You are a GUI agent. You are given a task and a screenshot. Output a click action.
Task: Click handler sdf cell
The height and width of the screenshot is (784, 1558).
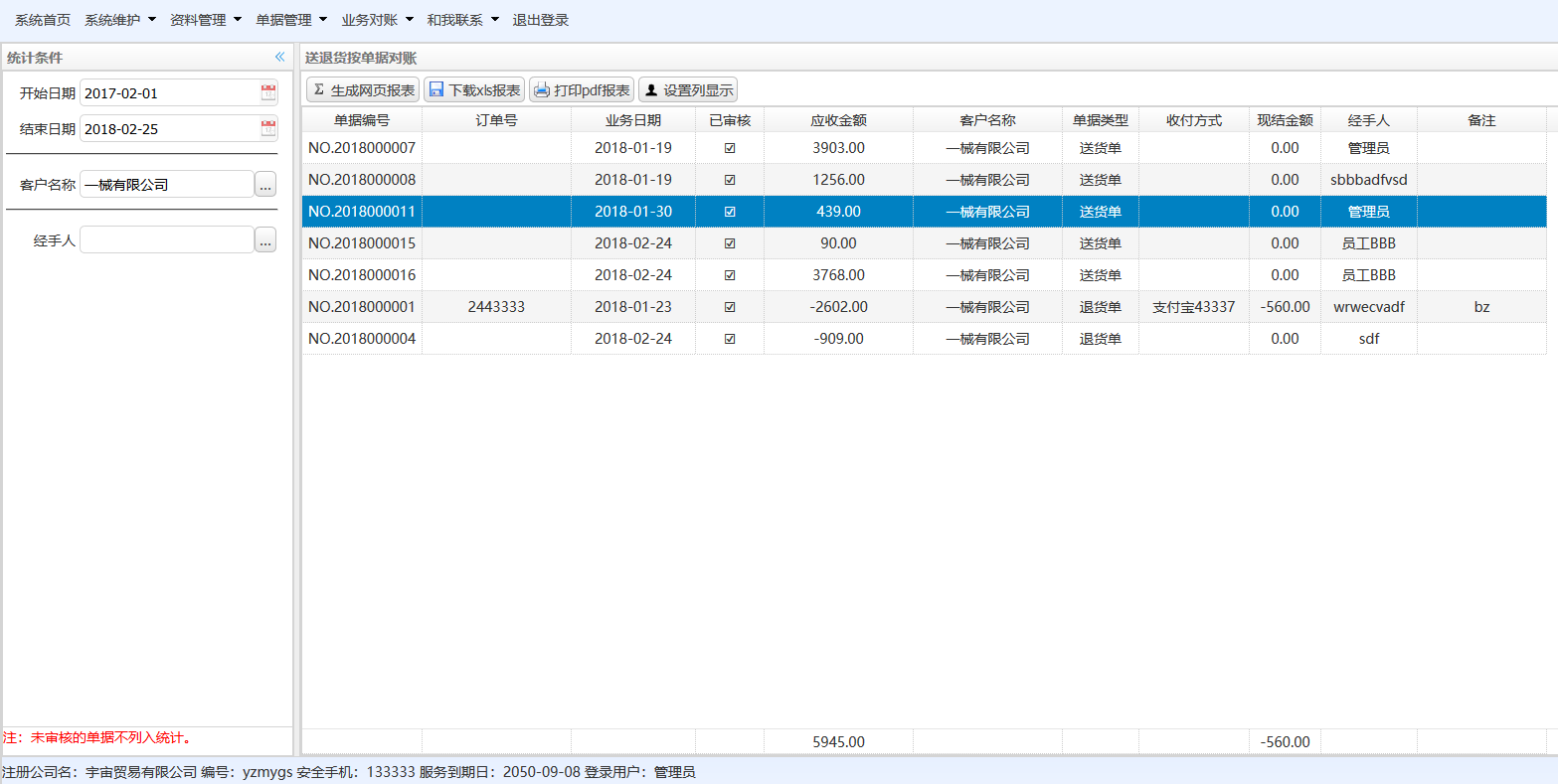(x=1369, y=339)
